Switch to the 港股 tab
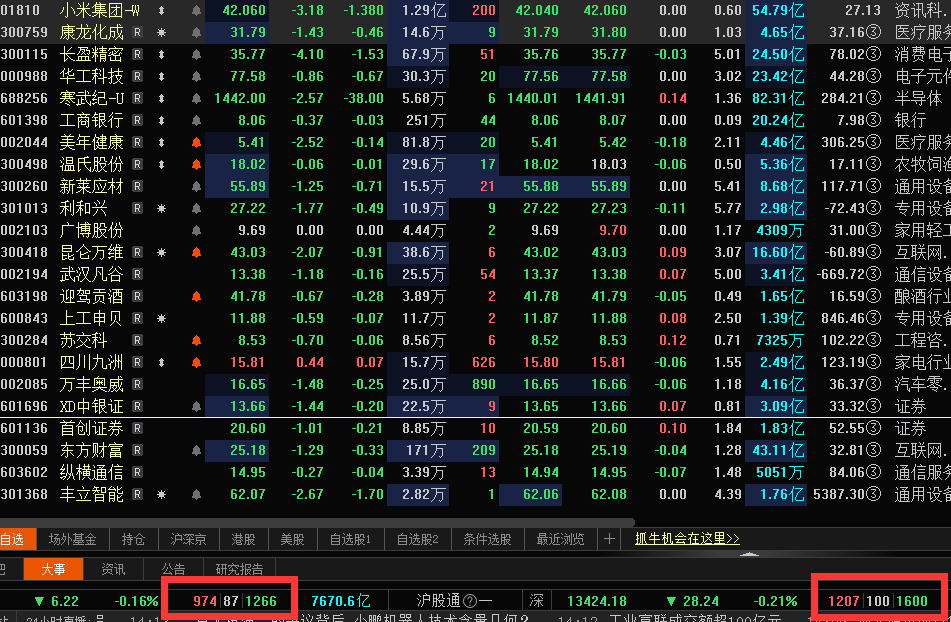The width and height of the screenshot is (951, 622). click(243, 539)
